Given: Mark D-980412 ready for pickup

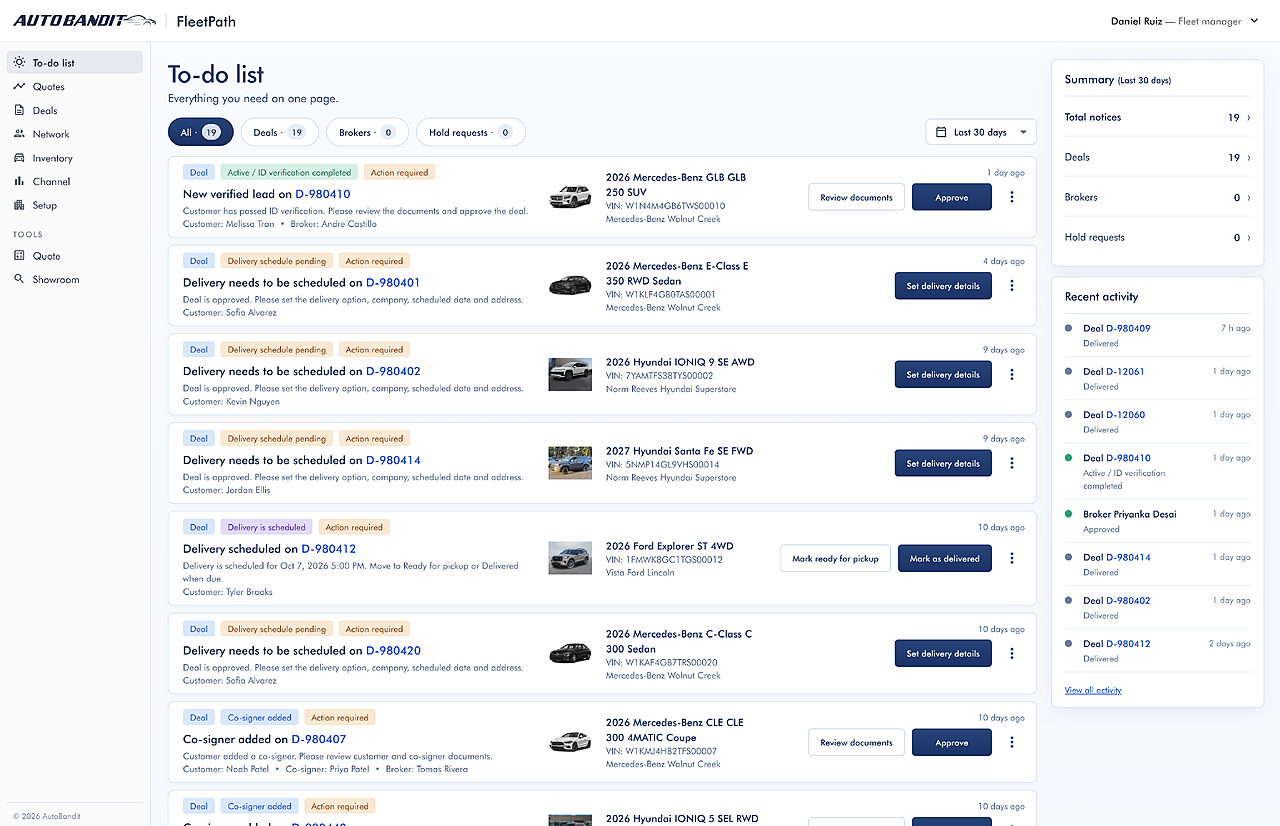Looking at the screenshot, I should [x=835, y=559].
